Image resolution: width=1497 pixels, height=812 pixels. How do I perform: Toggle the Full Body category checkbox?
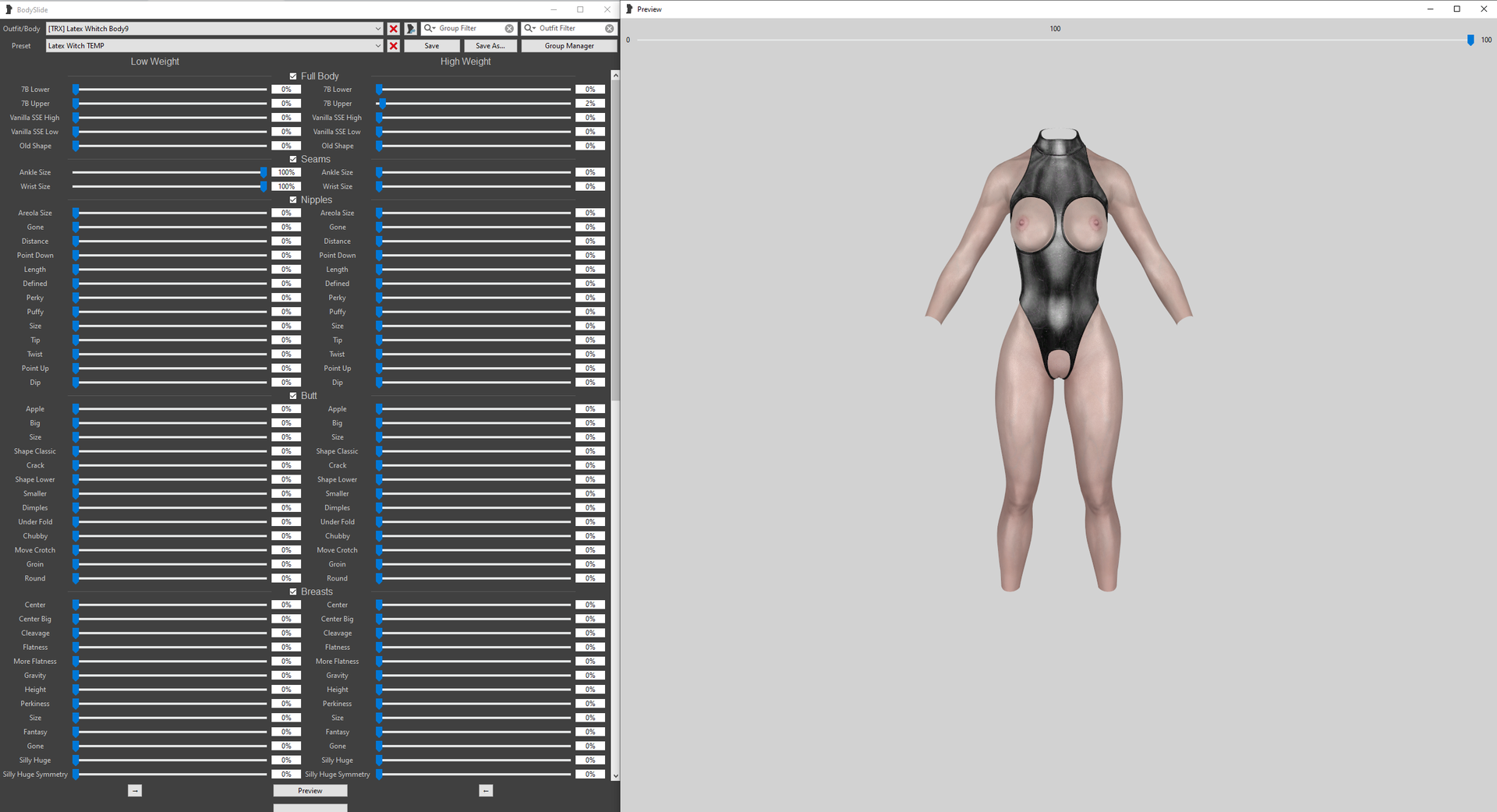pyautogui.click(x=293, y=76)
